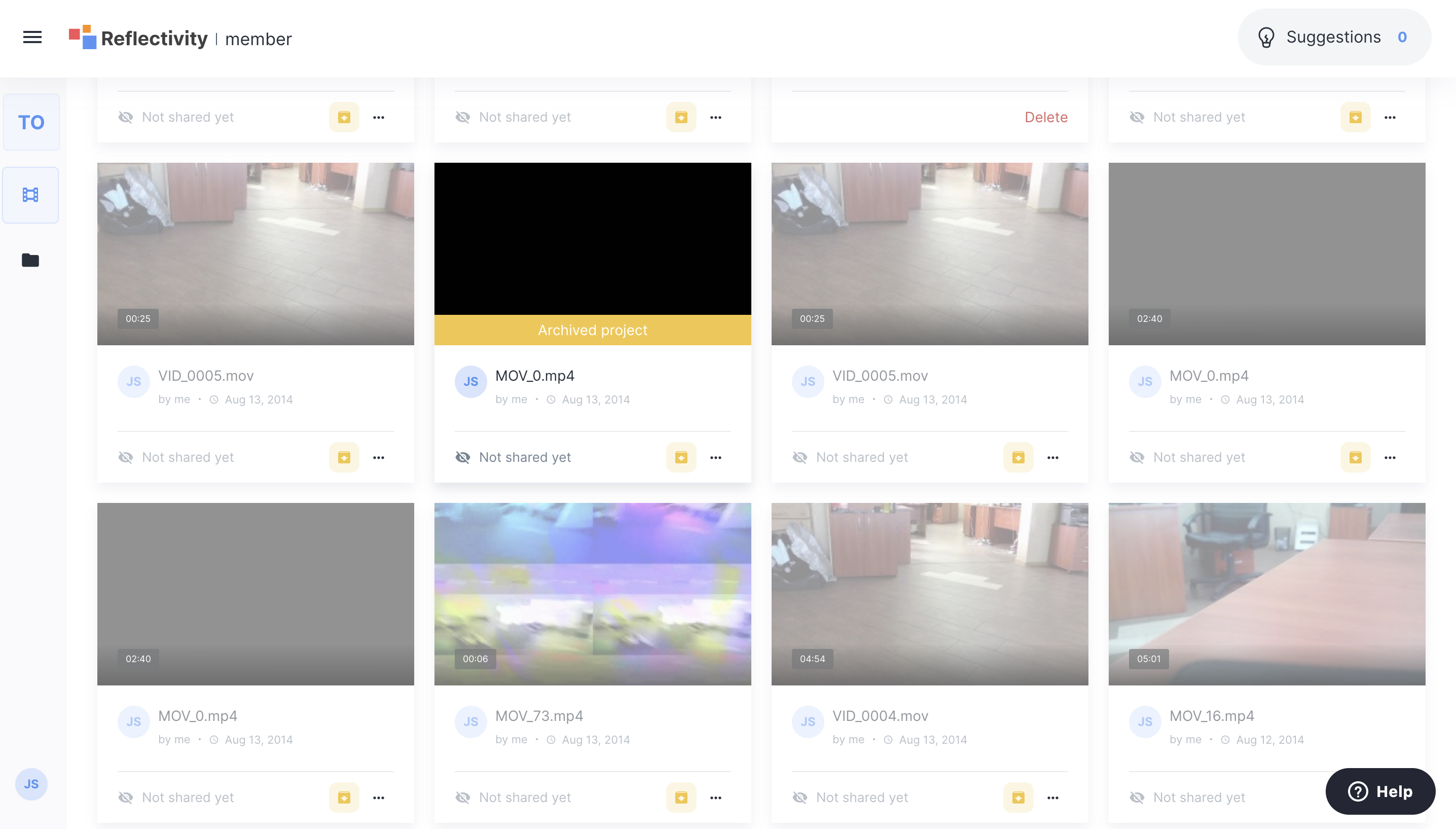Open the hamburger navigation menu
Image resolution: width=1456 pixels, height=835 pixels.
tap(32, 38)
